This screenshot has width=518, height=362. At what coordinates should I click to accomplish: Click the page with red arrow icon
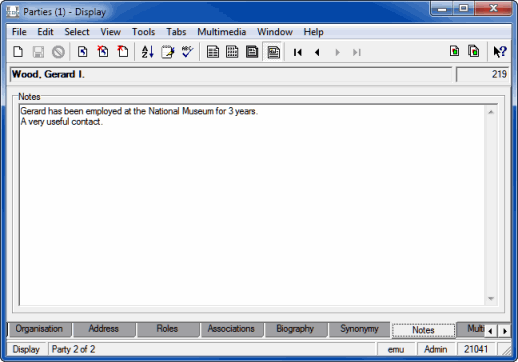tap(123, 52)
